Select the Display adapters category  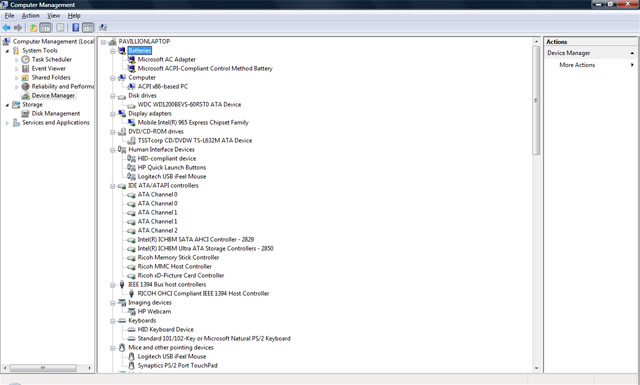click(x=150, y=113)
